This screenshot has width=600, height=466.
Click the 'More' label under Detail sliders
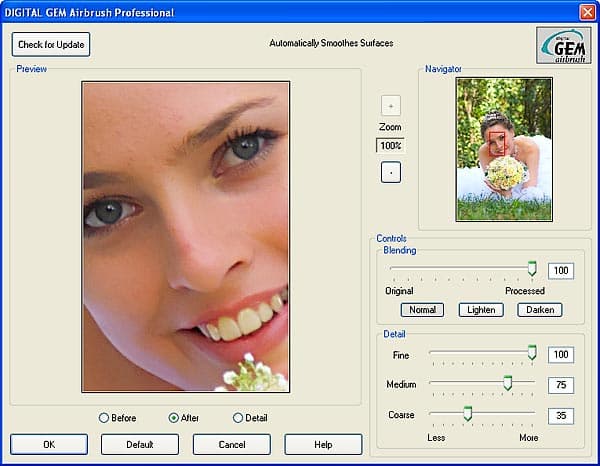click(529, 438)
